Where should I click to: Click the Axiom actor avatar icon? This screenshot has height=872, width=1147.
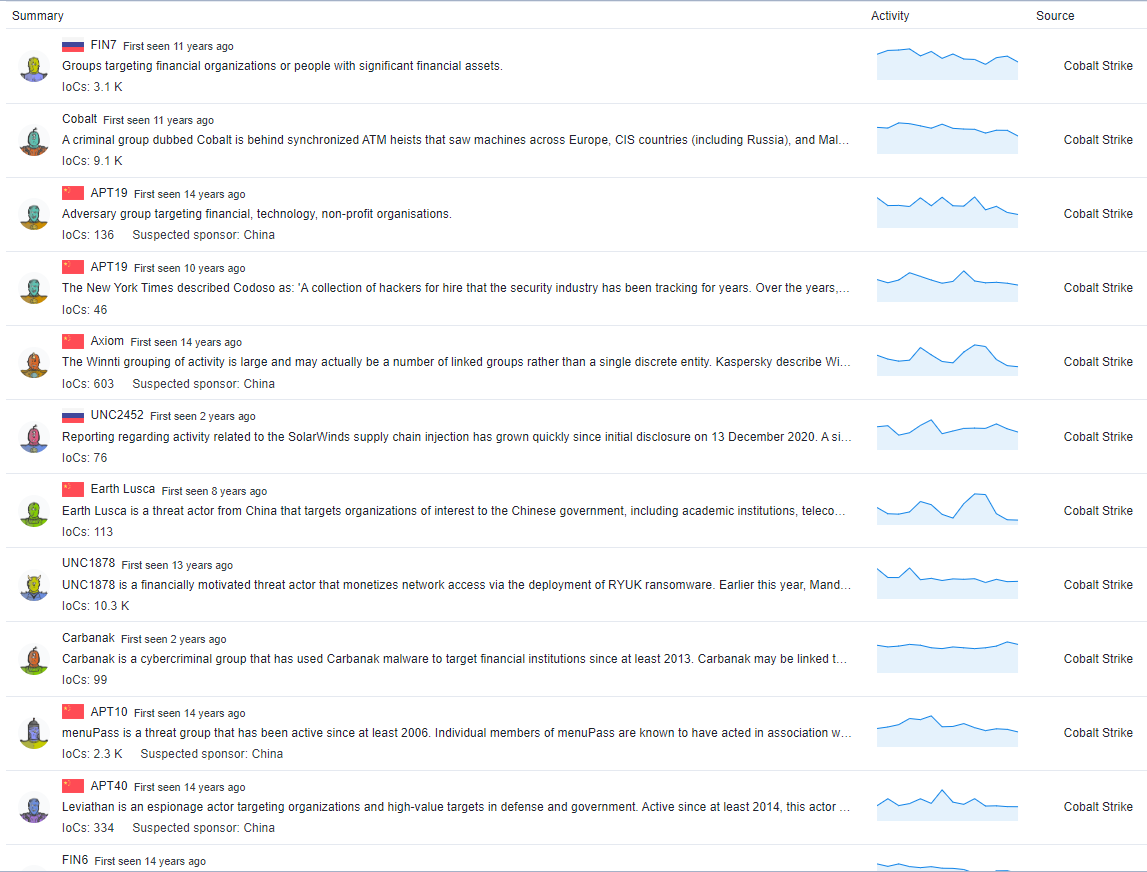[34, 363]
